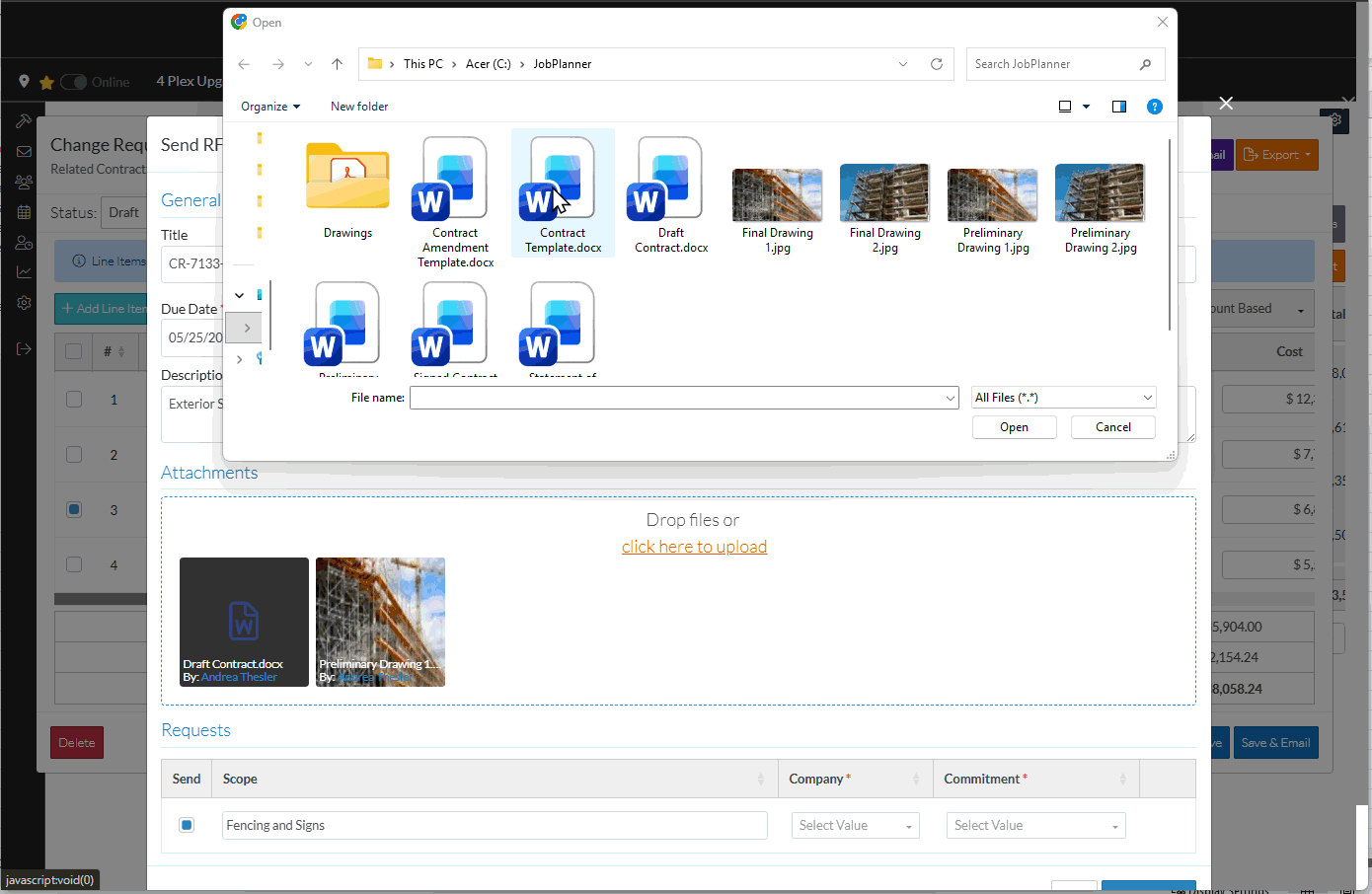Click the file list vertical scrollbar
This screenshot has height=894, width=1372.
(x=1170, y=234)
